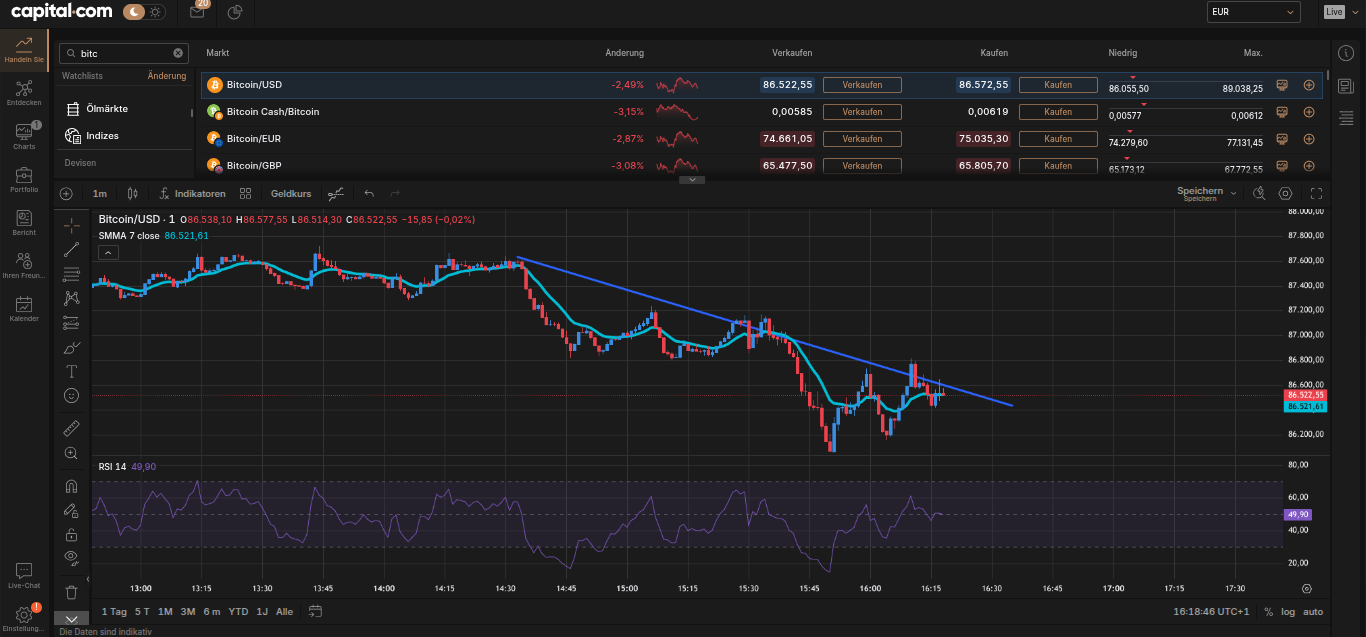Remove drawings using the trash icon

click(71, 592)
